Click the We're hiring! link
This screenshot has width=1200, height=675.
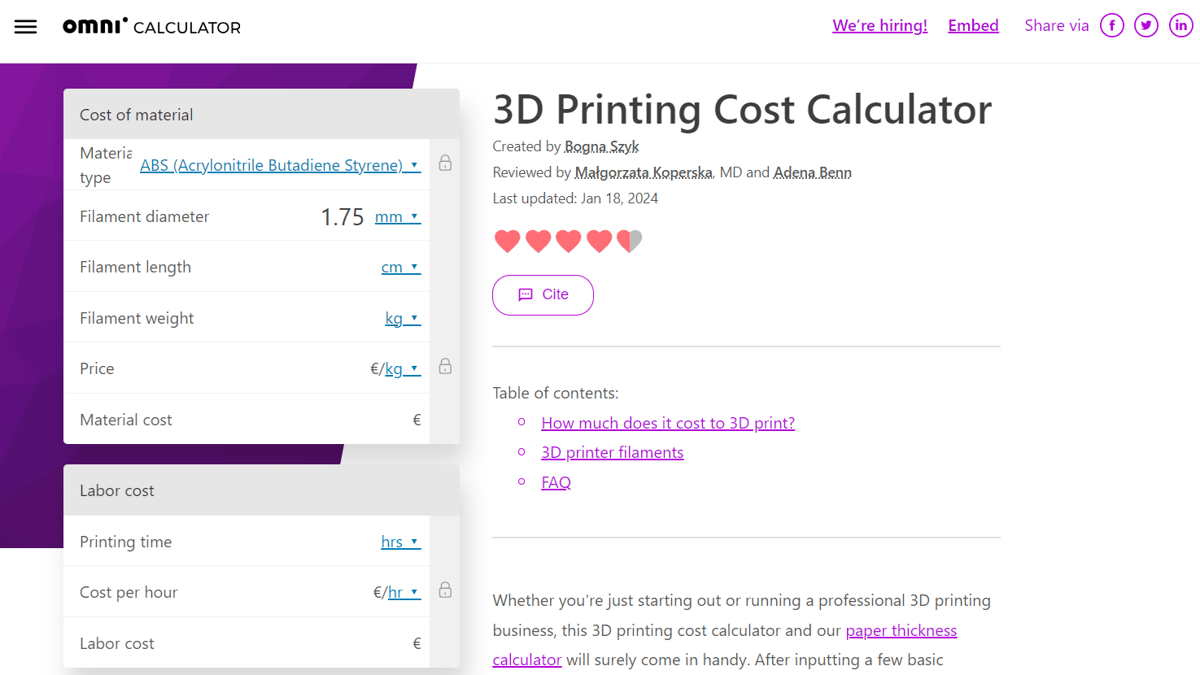(879, 24)
